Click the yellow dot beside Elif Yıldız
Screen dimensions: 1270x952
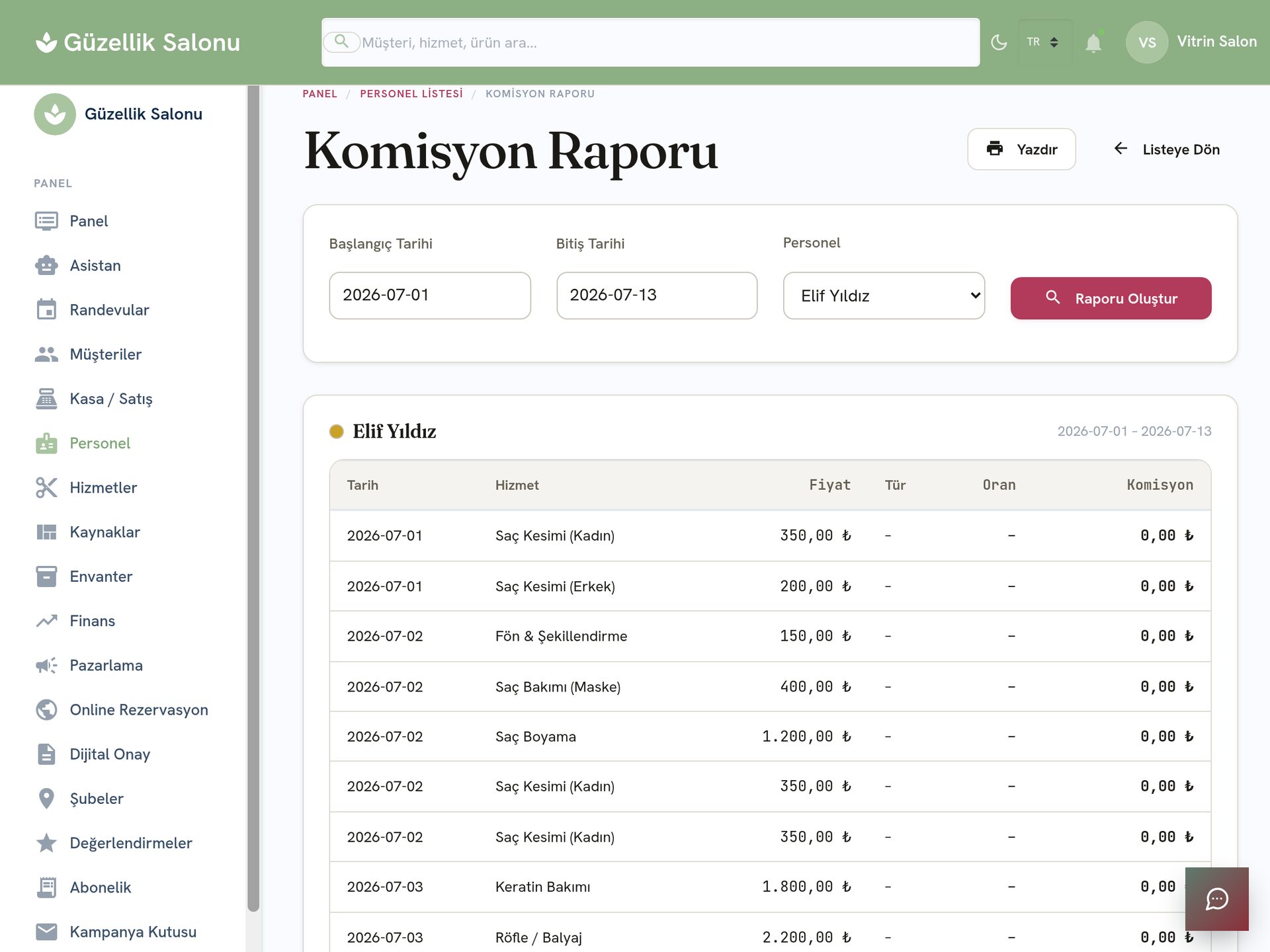click(336, 432)
